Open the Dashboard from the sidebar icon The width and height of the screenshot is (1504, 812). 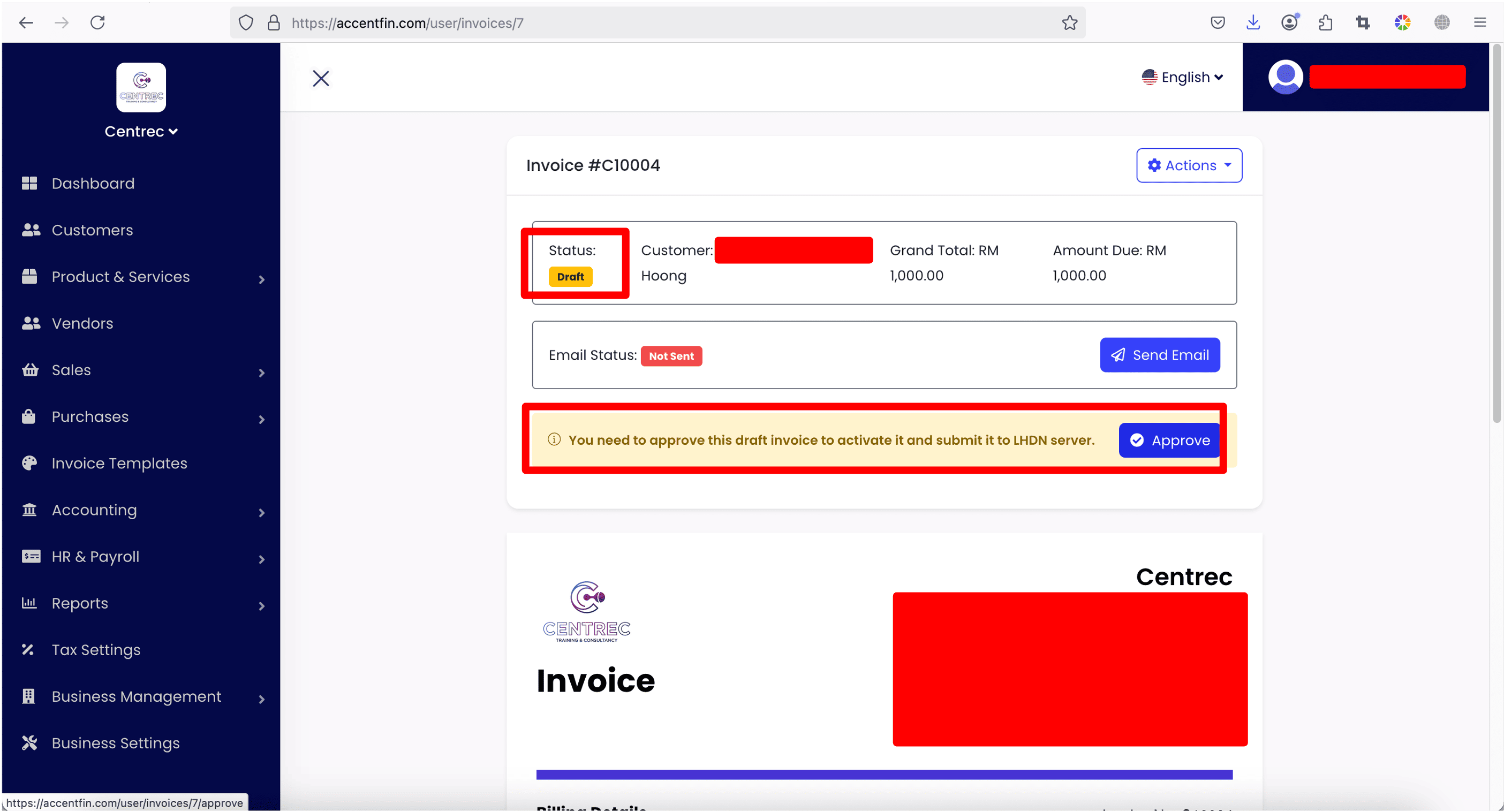[30, 183]
